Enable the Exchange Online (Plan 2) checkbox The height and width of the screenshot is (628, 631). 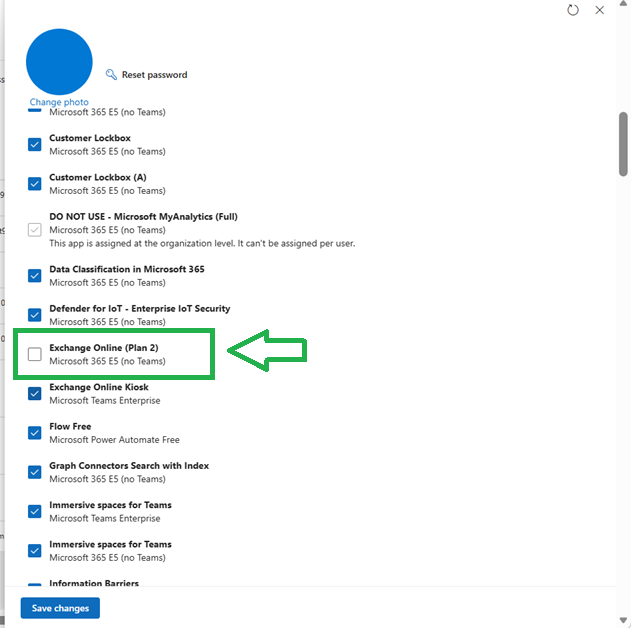[x=35, y=354]
